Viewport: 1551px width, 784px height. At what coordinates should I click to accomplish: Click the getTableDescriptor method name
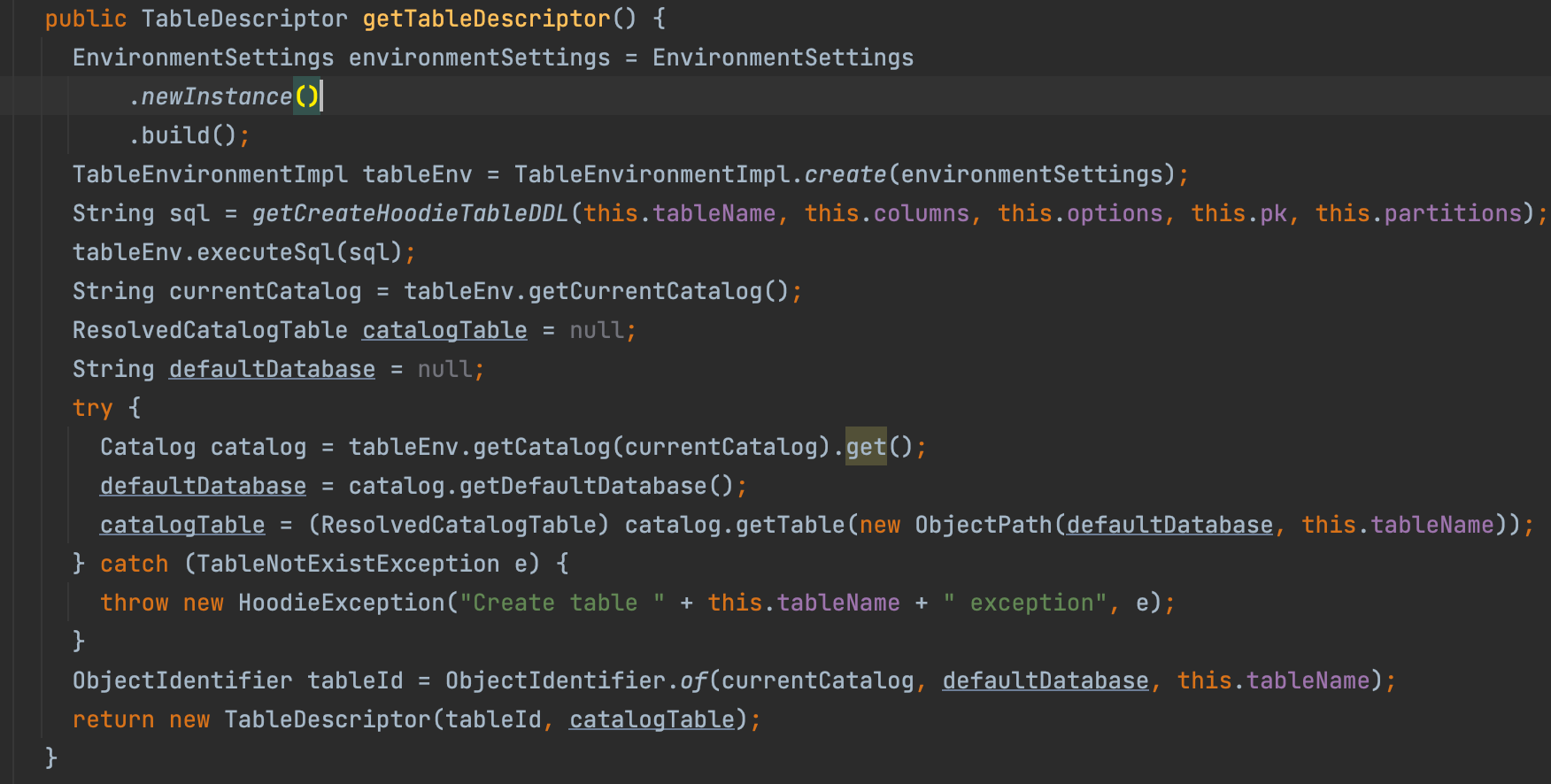487,19
